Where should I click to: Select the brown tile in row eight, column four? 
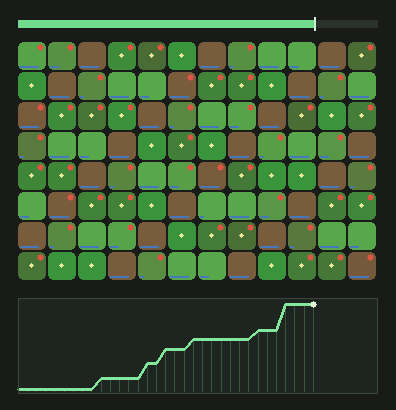pos(122,266)
